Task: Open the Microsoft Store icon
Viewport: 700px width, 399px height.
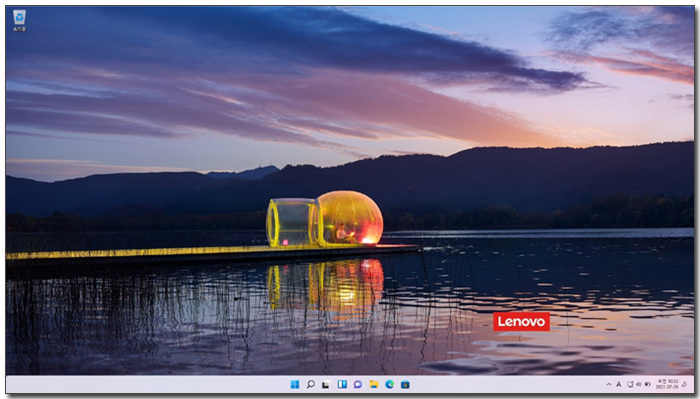Action: (405, 384)
